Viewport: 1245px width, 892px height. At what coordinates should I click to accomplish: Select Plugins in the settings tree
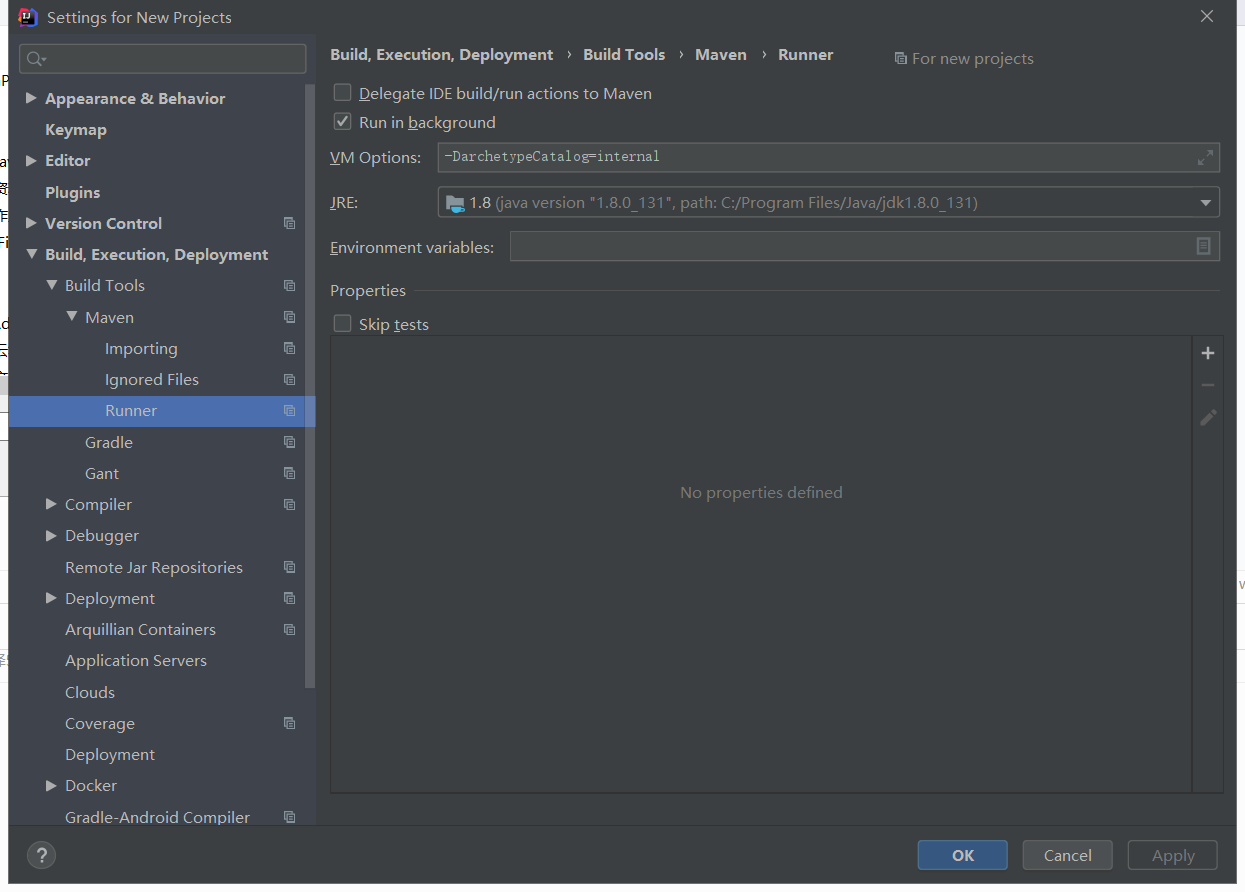tap(73, 192)
